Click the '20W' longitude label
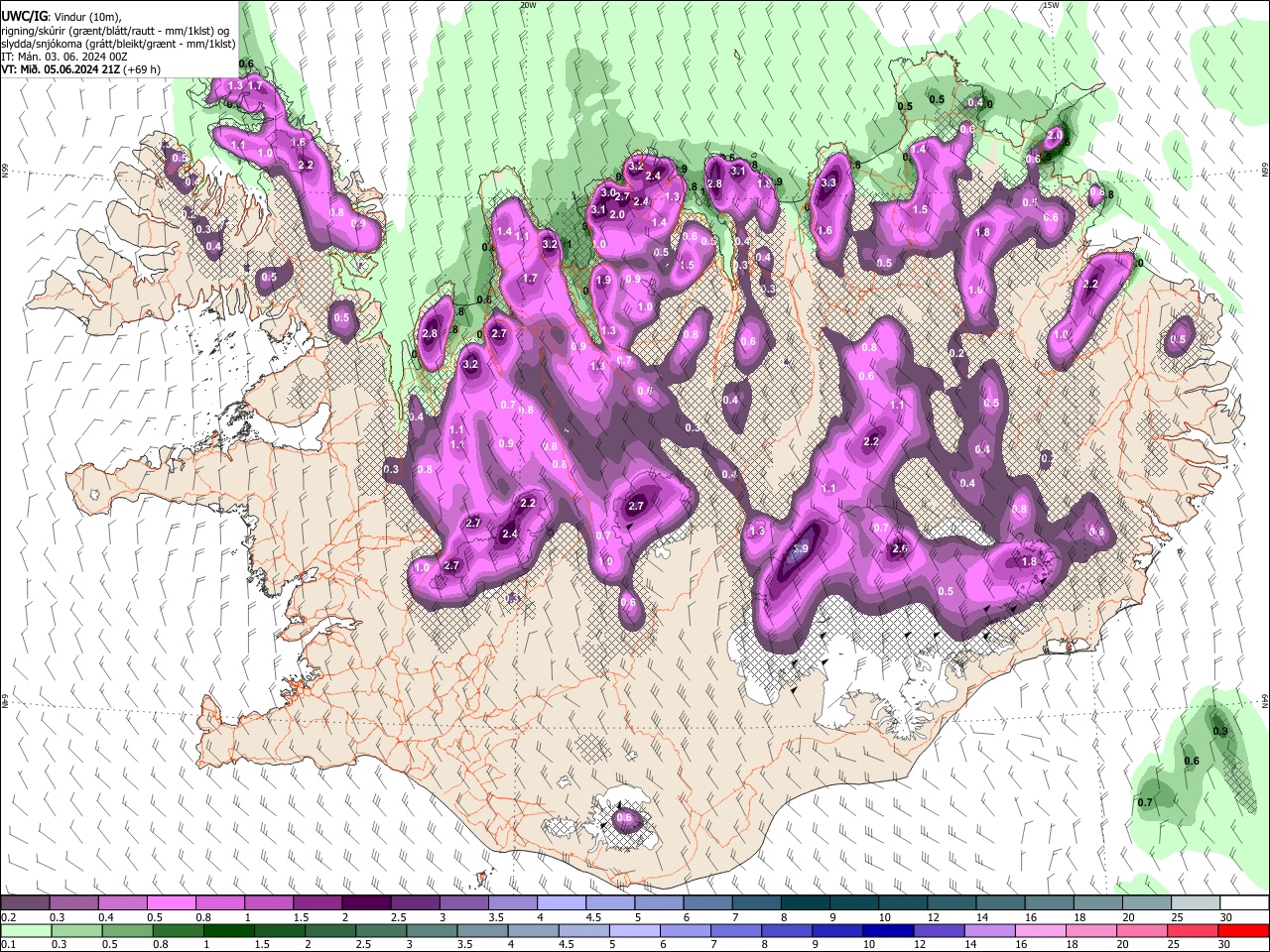Screen dimensions: 1270x952 [x=527, y=5]
